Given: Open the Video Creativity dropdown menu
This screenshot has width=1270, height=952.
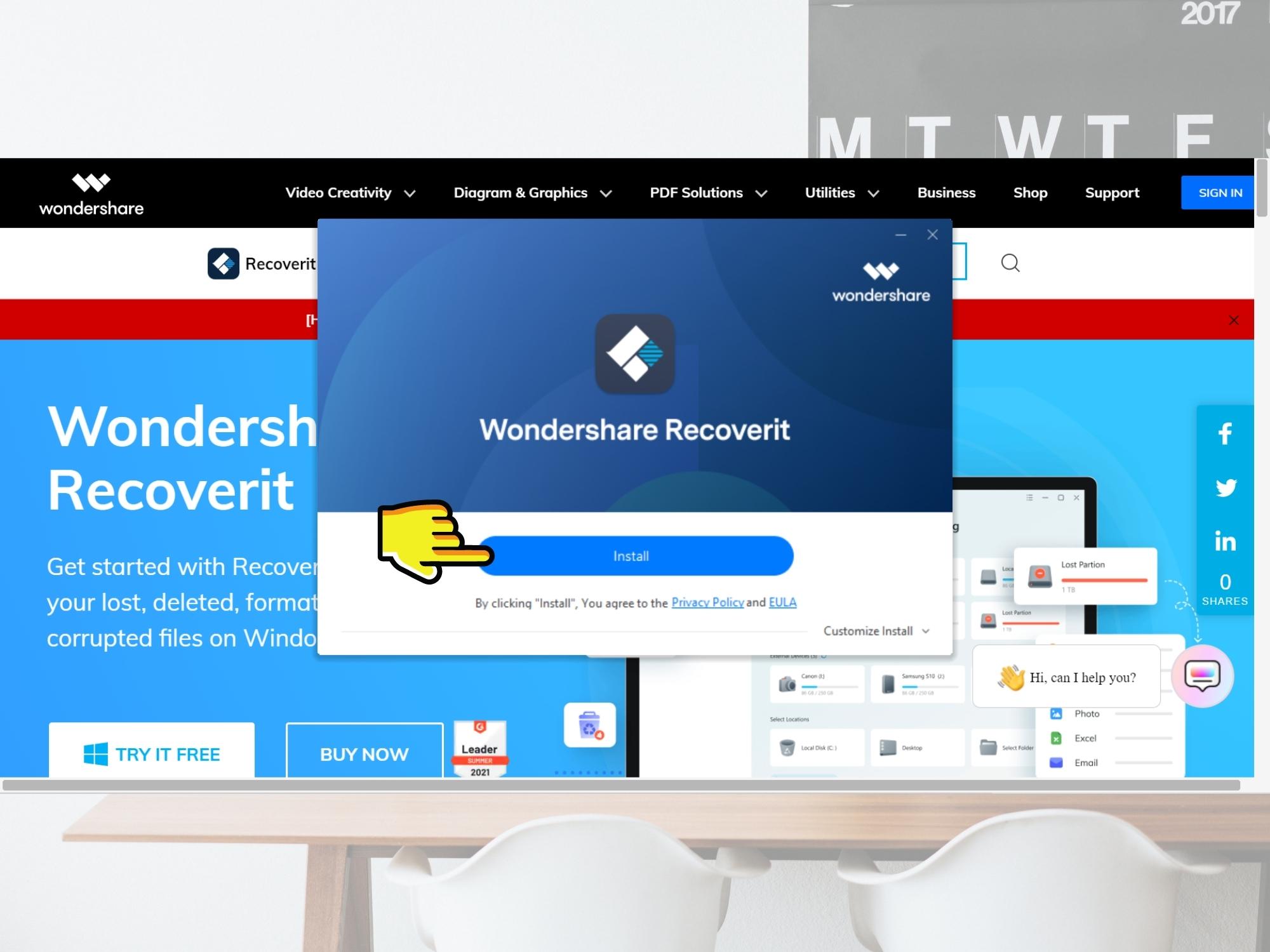Looking at the screenshot, I should pos(349,192).
